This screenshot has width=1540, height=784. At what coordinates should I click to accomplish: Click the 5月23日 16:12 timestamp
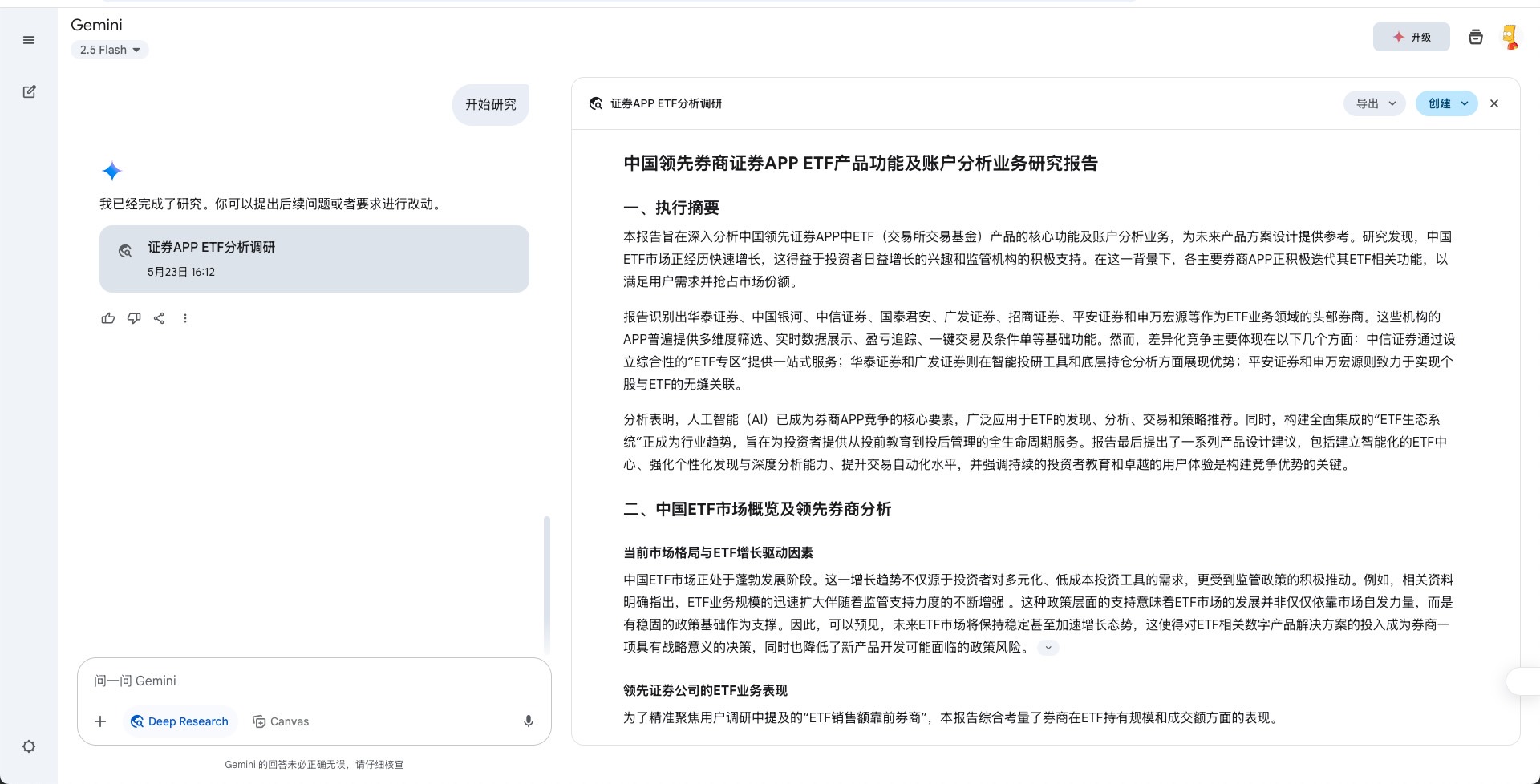181,272
